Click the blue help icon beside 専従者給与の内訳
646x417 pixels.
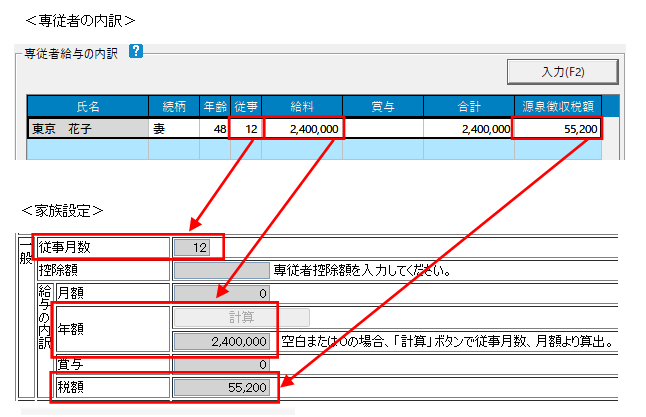pyautogui.click(x=137, y=53)
